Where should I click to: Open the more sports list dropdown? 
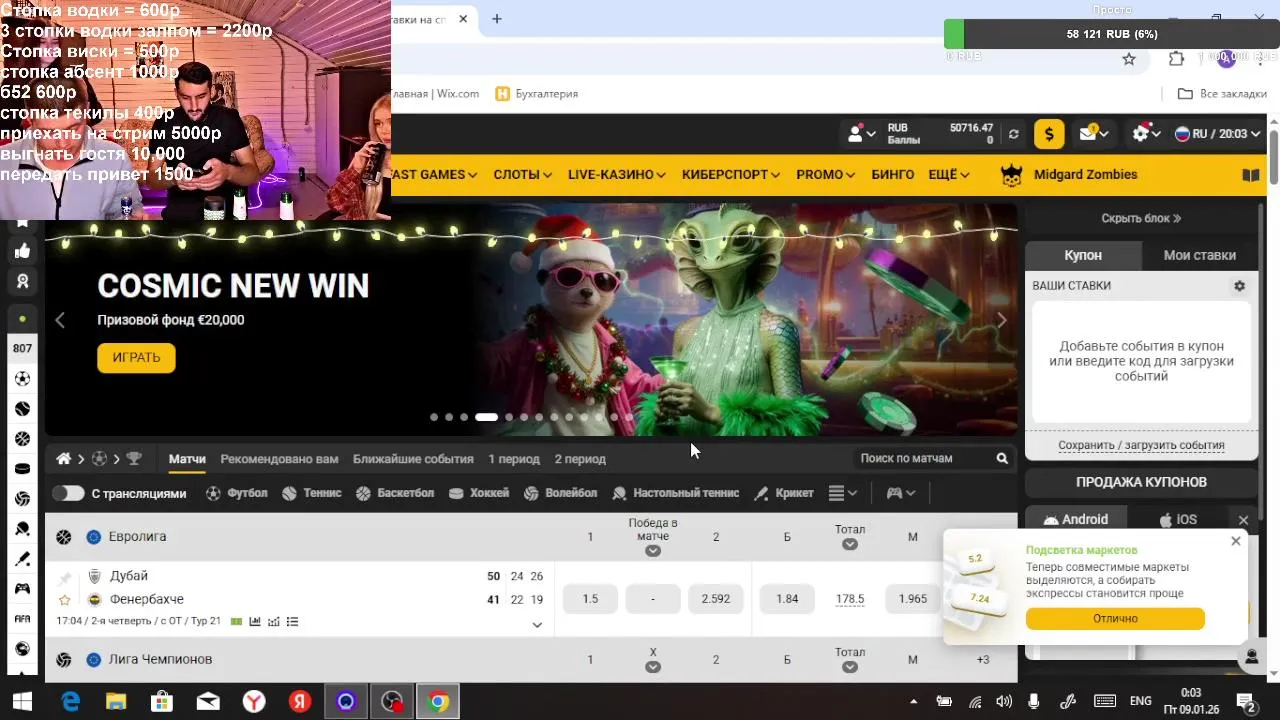click(x=843, y=493)
